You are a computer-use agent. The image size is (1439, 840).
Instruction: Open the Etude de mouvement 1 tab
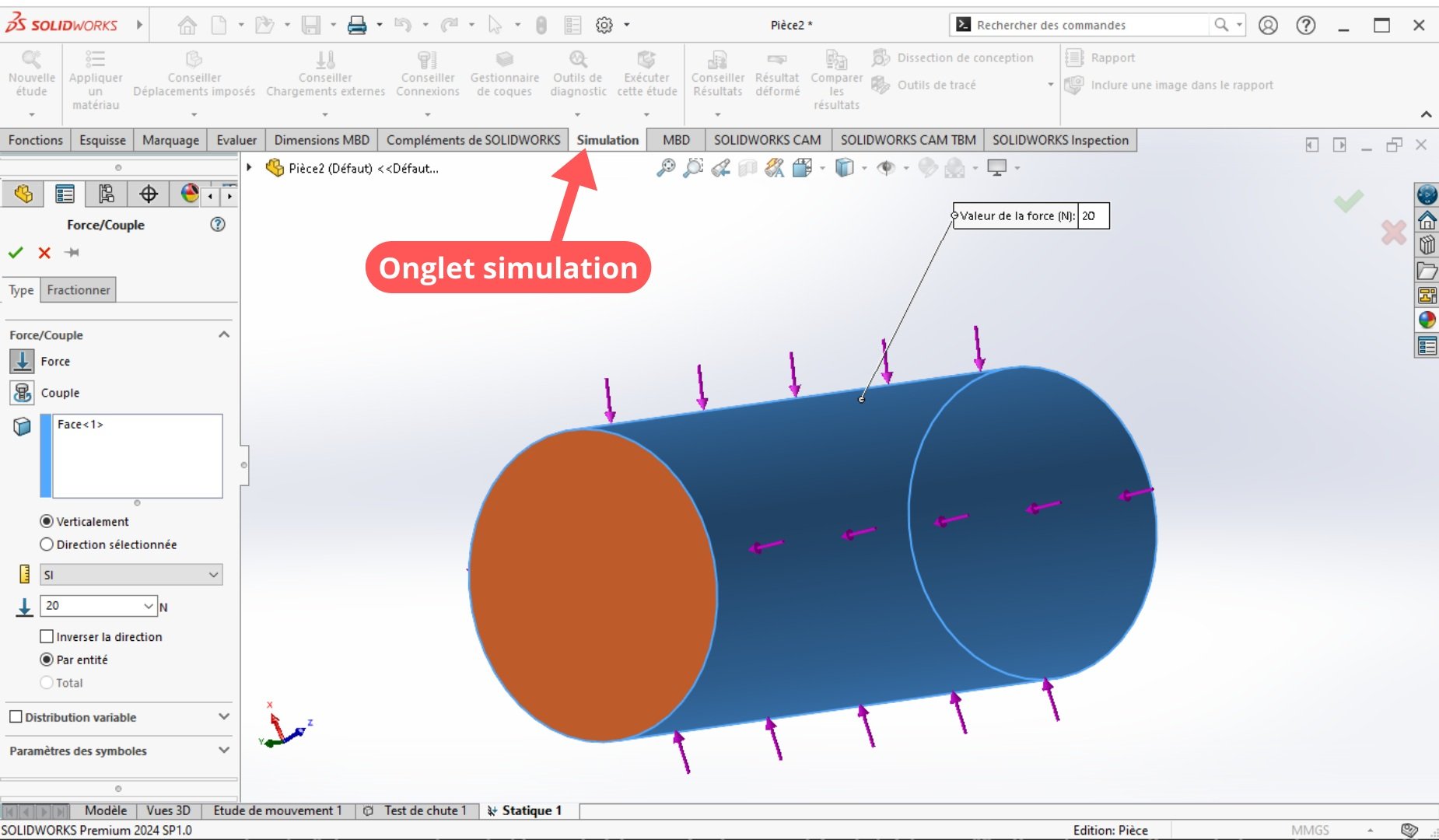coord(278,810)
